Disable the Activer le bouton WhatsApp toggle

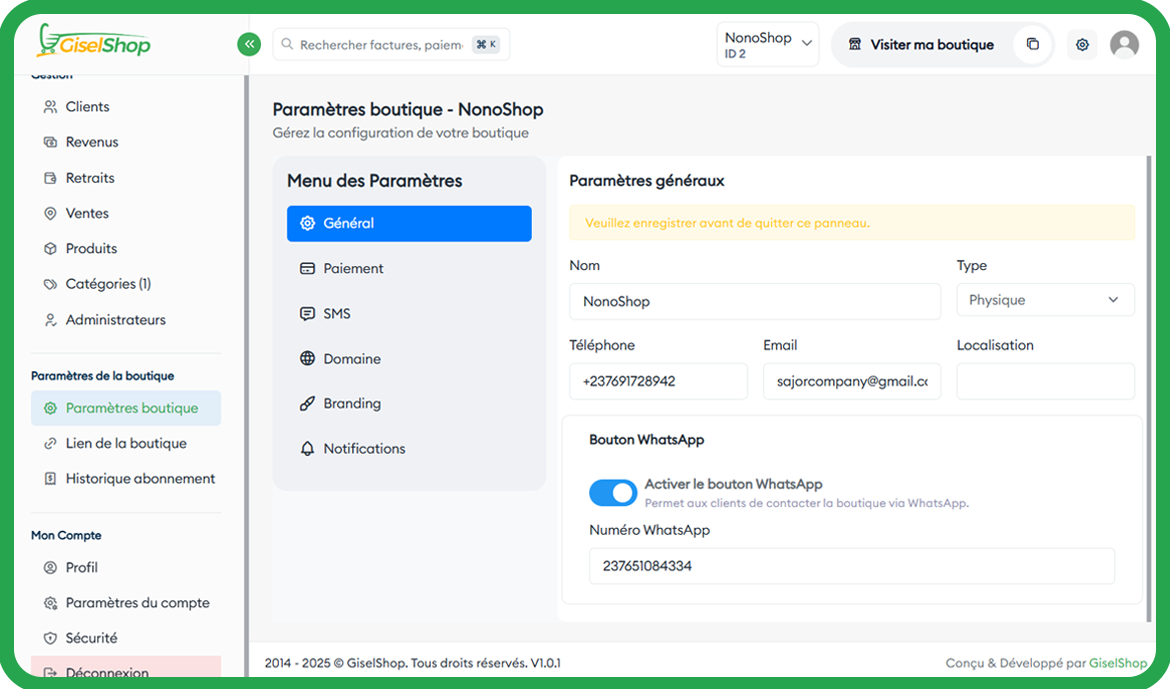click(x=612, y=492)
